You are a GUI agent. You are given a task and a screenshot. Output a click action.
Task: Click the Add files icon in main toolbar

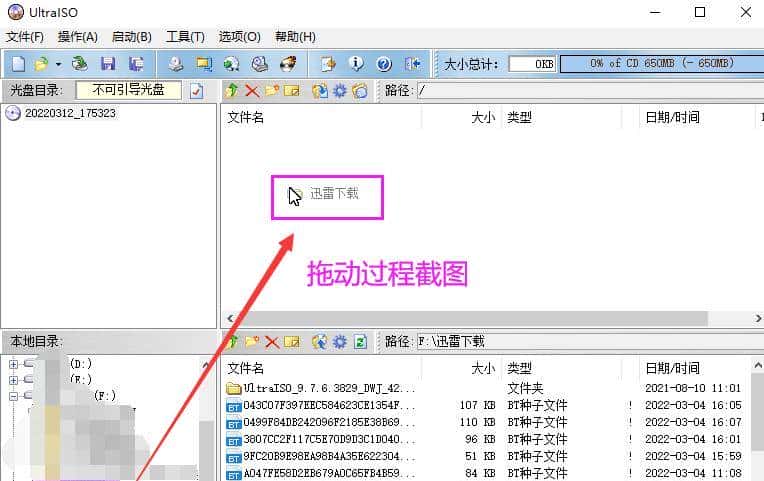point(328,64)
